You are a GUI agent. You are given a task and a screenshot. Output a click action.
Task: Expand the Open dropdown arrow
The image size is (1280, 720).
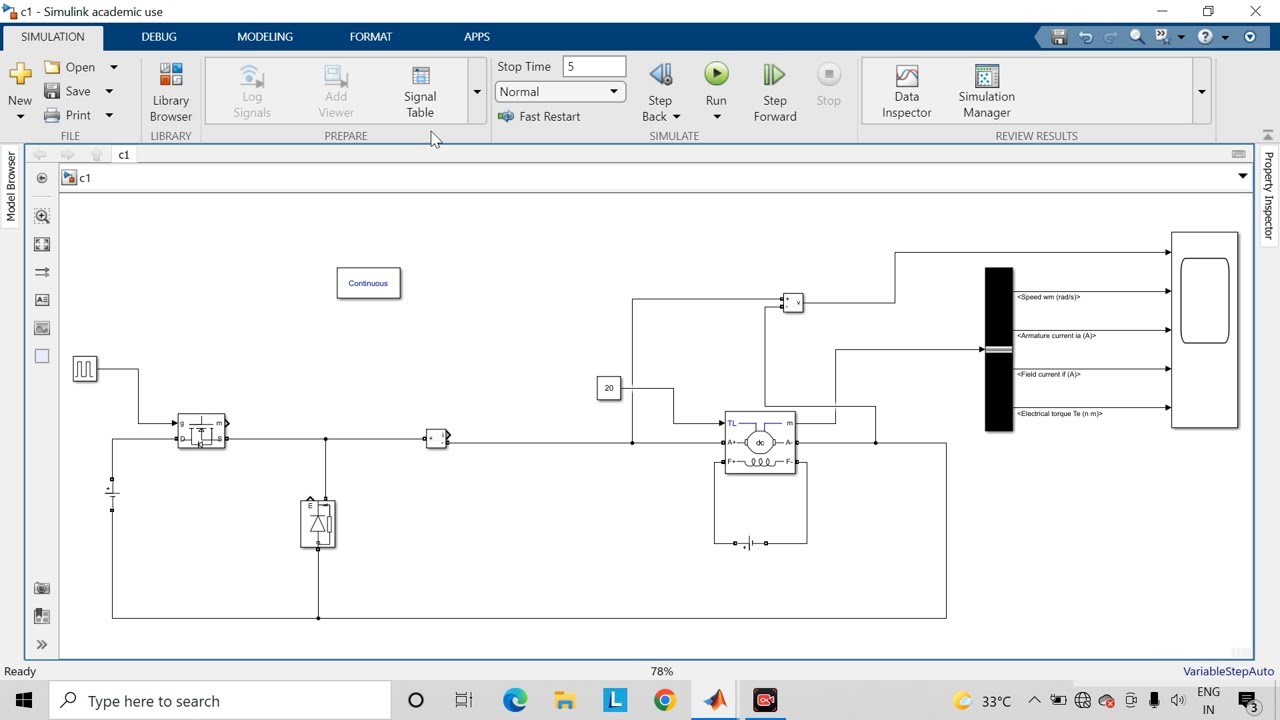(113, 67)
